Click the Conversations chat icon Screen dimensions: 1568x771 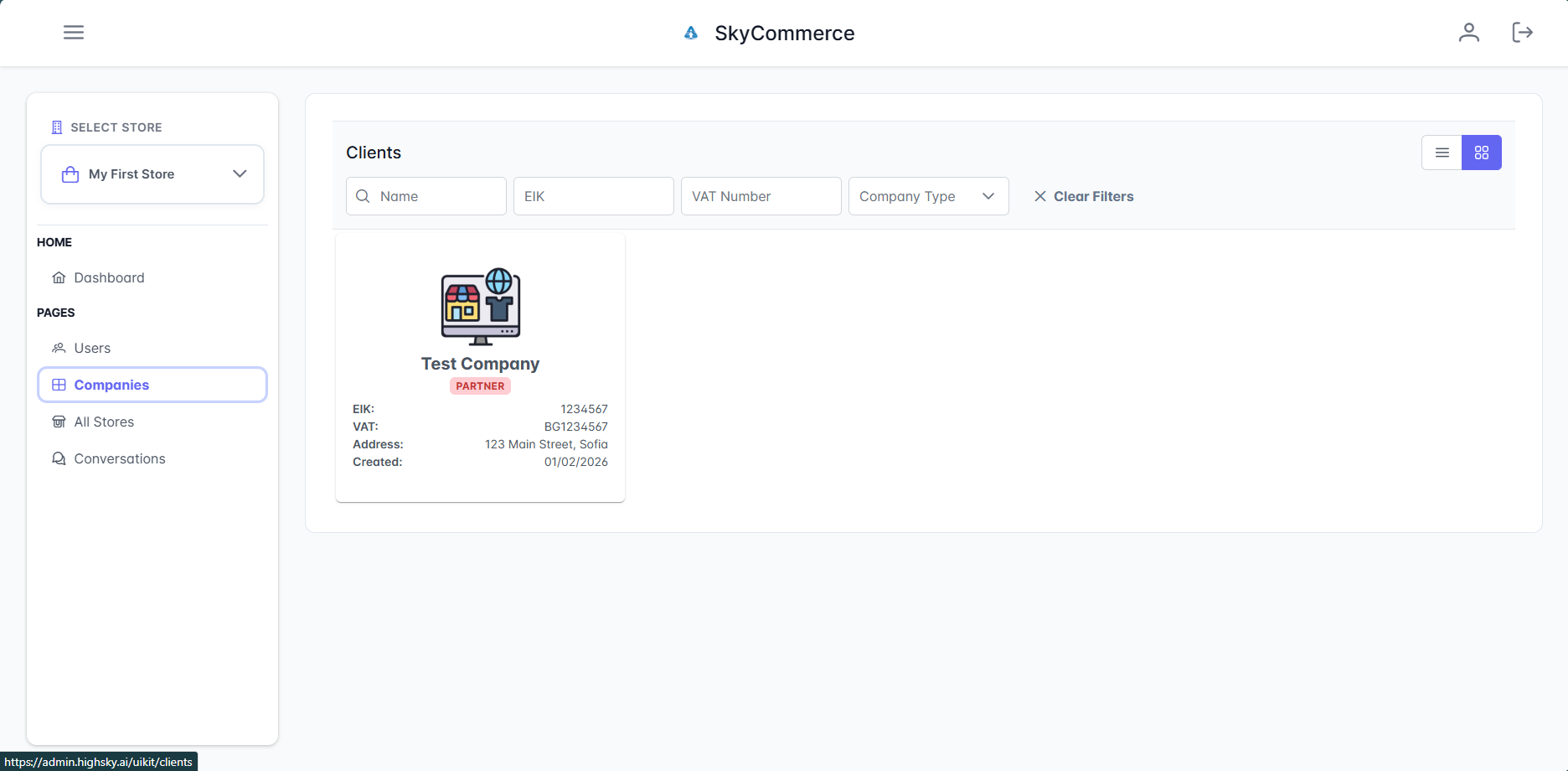tap(59, 458)
